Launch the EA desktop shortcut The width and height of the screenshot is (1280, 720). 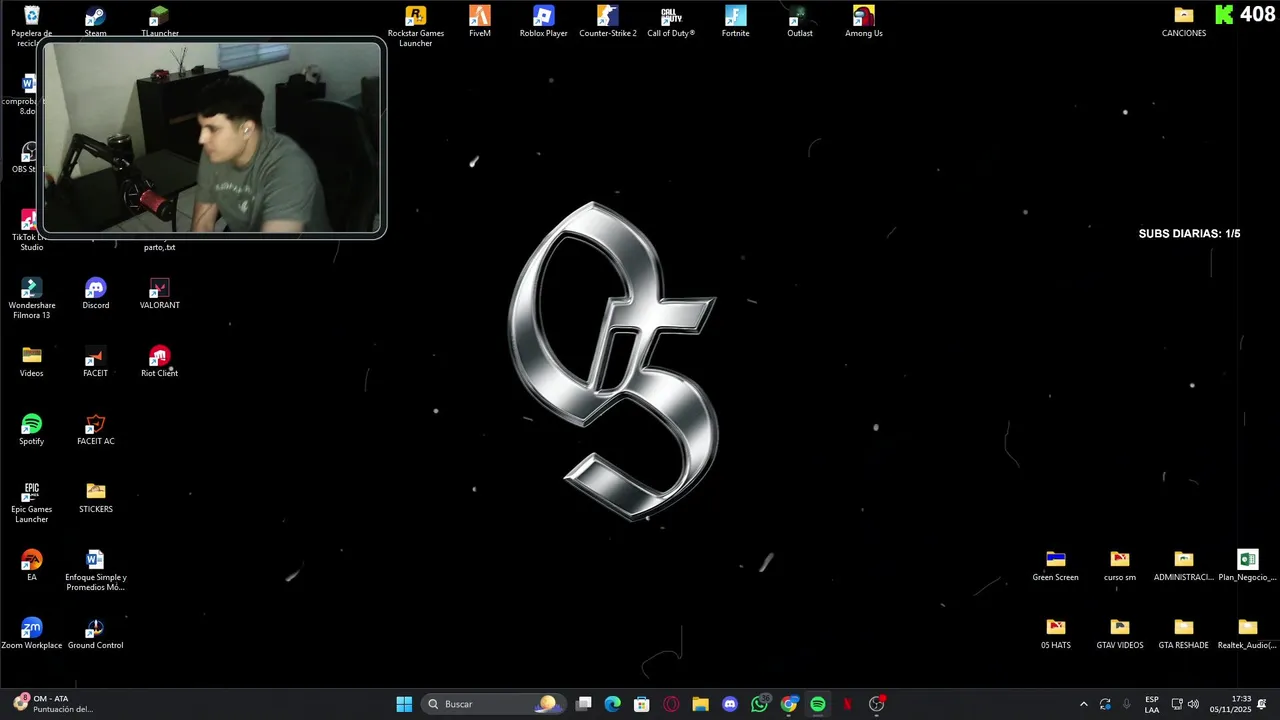click(32, 566)
